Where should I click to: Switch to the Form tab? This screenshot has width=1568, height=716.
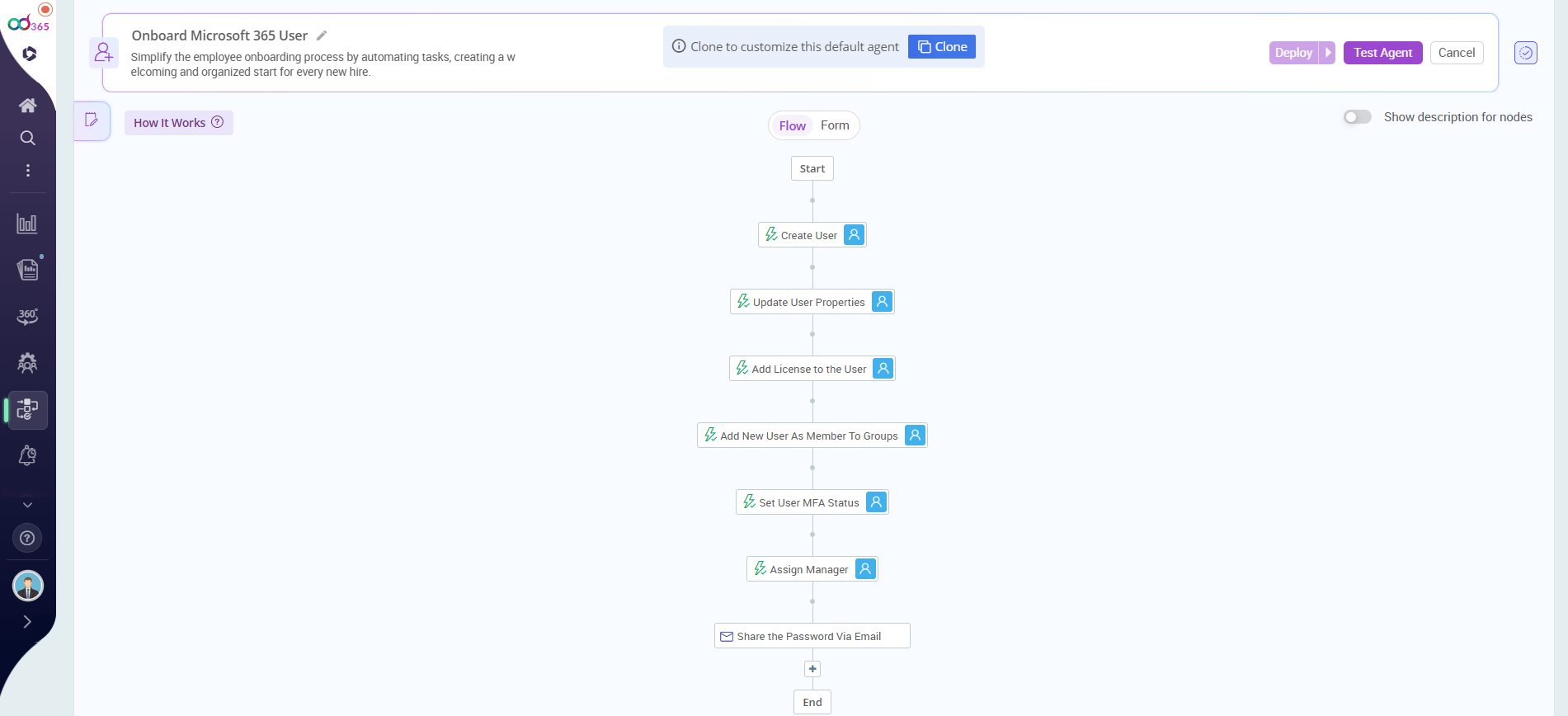[x=835, y=125]
